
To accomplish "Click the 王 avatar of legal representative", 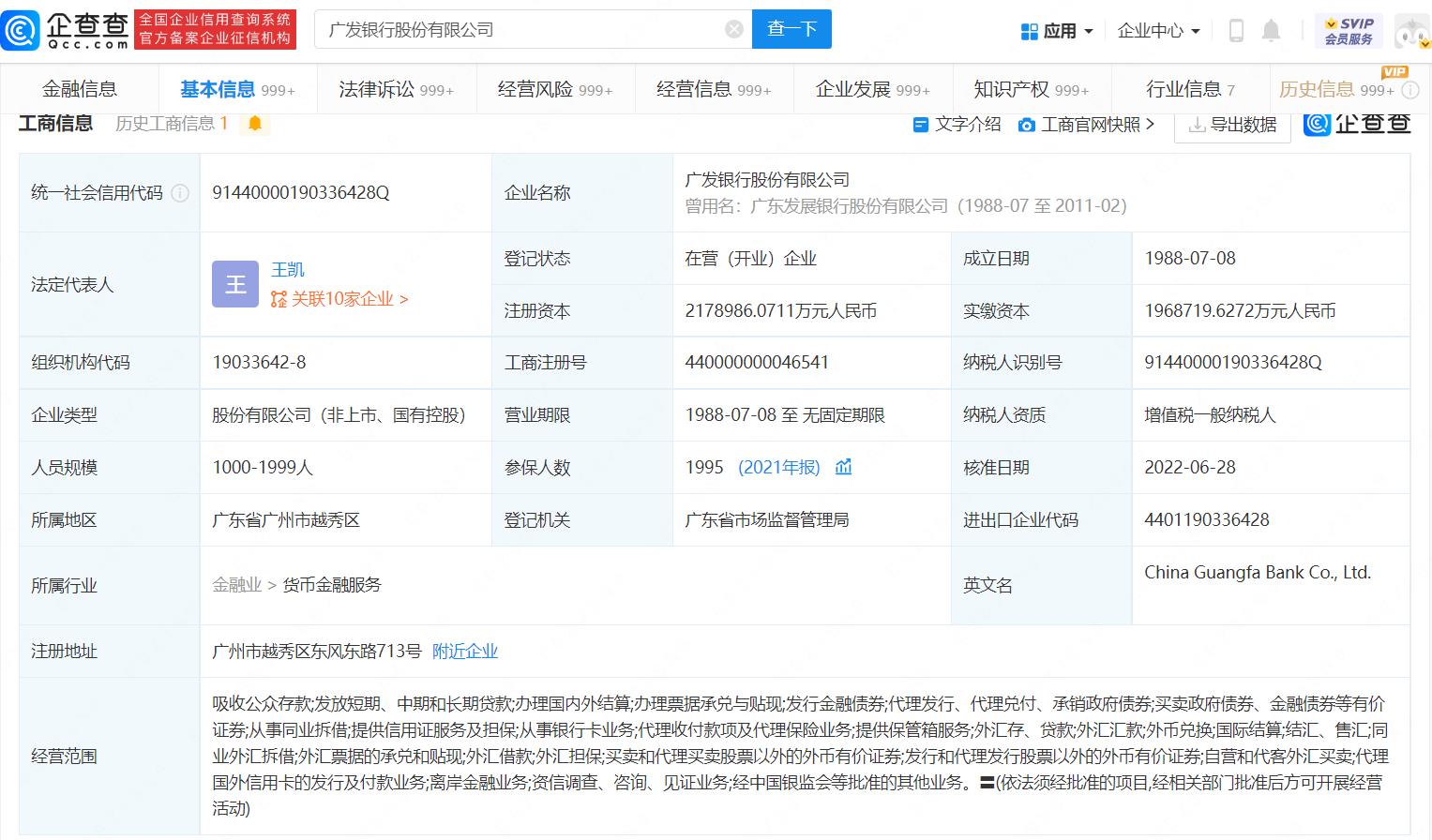I will pyautogui.click(x=235, y=284).
